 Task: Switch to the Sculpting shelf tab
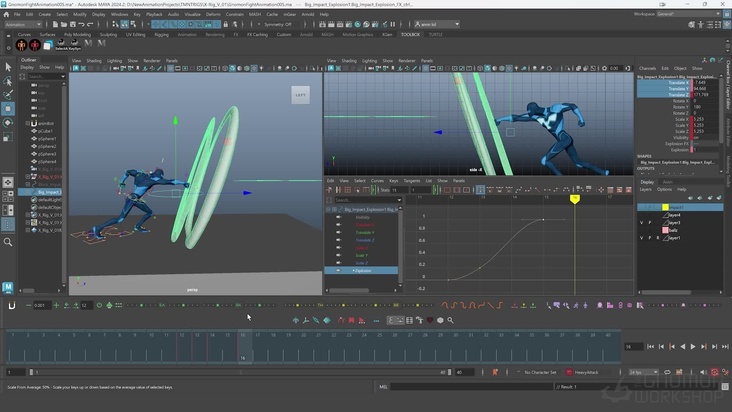click(x=108, y=35)
